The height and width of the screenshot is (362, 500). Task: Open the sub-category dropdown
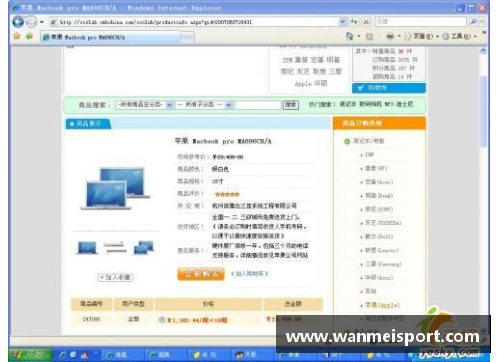(x=204, y=105)
